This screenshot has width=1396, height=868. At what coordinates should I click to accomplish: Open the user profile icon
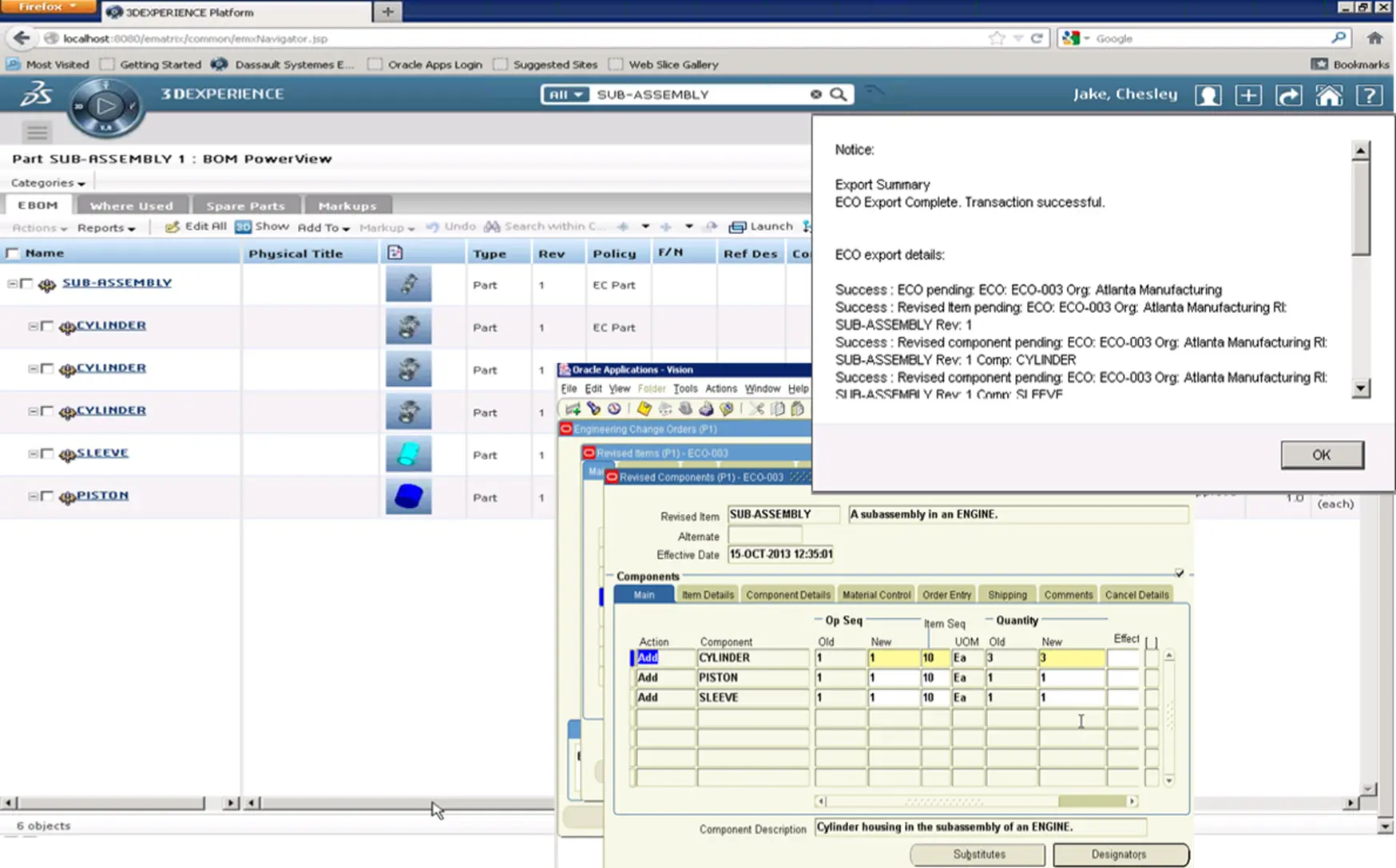(x=1208, y=96)
